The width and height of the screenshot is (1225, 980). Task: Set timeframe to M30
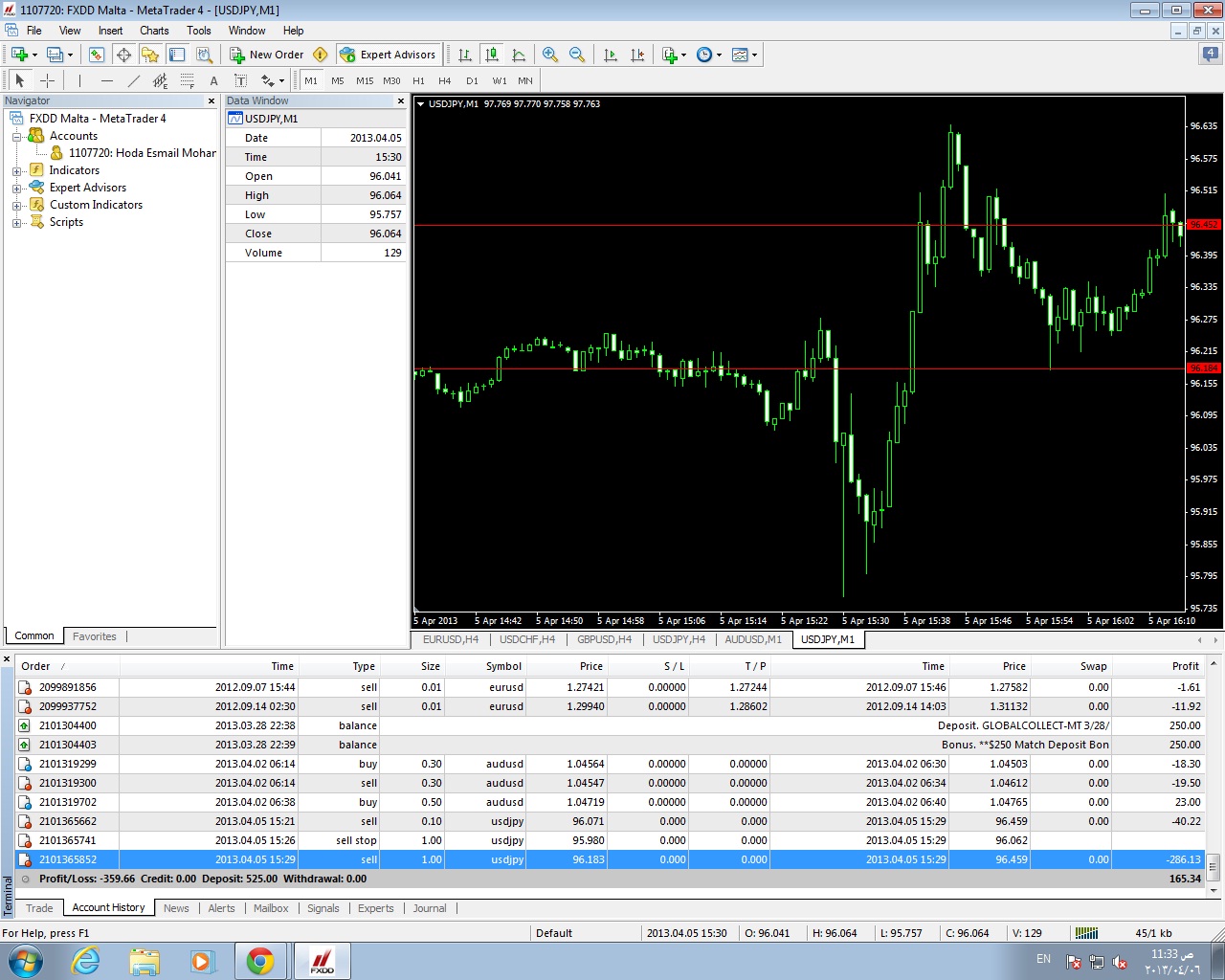click(x=391, y=80)
